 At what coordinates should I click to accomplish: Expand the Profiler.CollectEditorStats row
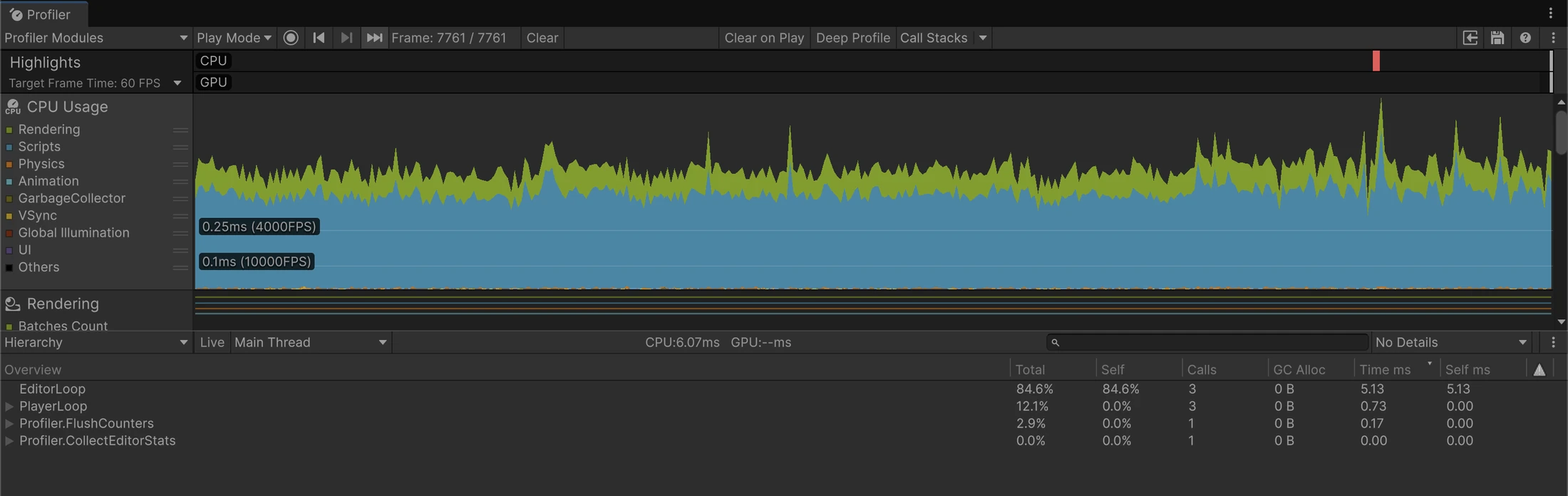pyautogui.click(x=9, y=441)
